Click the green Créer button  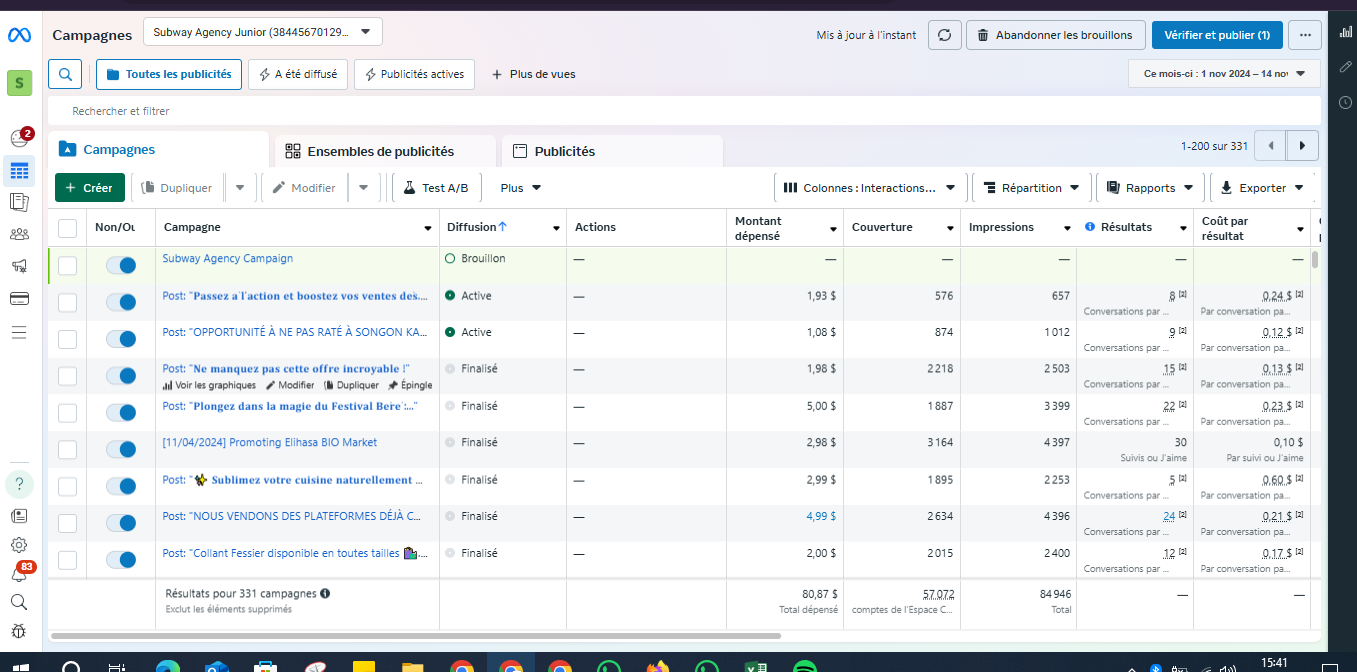click(x=90, y=187)
